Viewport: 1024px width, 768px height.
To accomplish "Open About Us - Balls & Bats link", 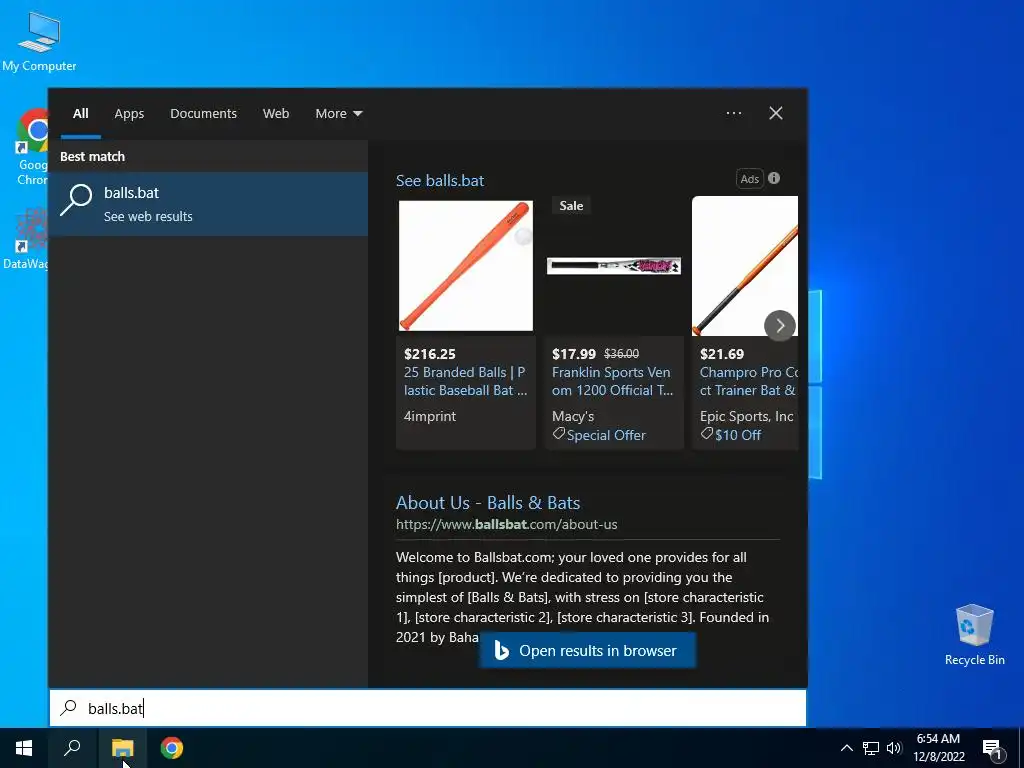I will click(x=488, y=503).
